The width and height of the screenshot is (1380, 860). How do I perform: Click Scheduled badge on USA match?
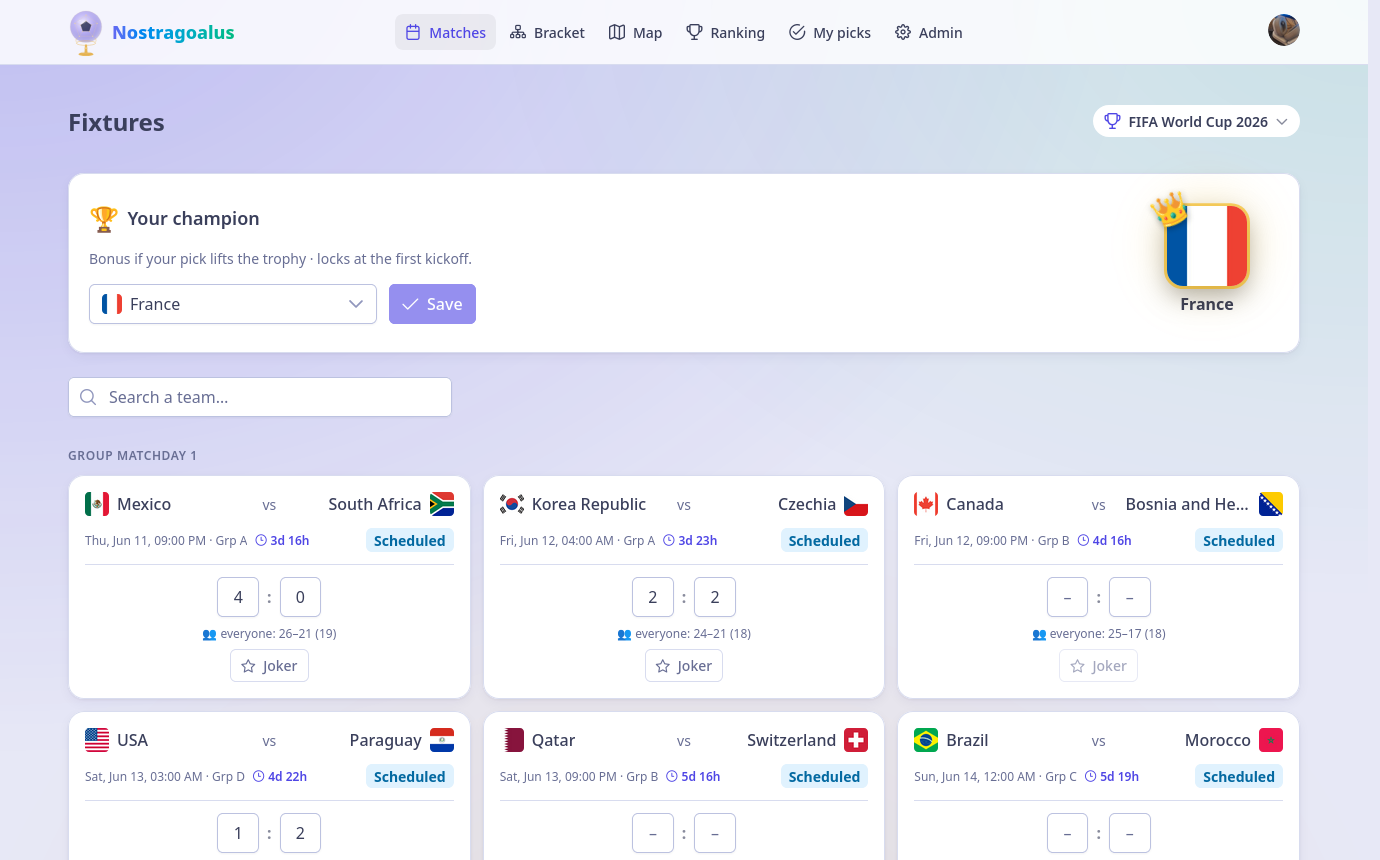[x=410, y=777]
